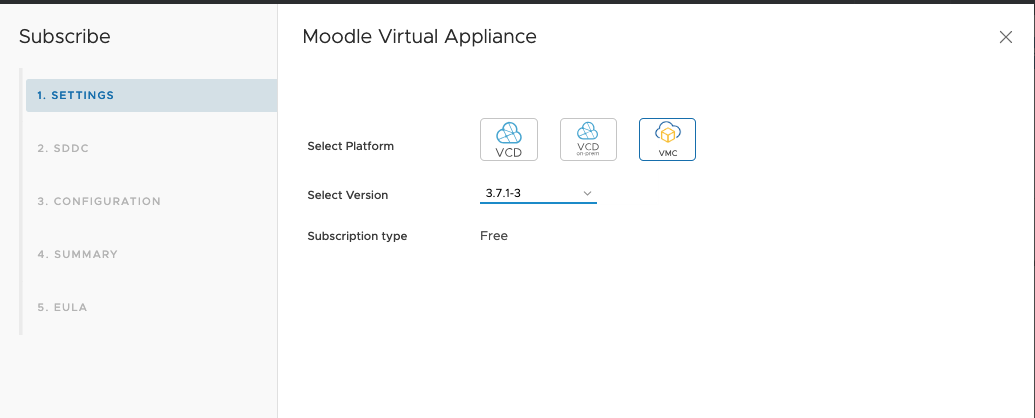The height and width of the screenshot is (418, 1035).
Task: Pick the VMC platform tile
Action: tap(667, 139)
